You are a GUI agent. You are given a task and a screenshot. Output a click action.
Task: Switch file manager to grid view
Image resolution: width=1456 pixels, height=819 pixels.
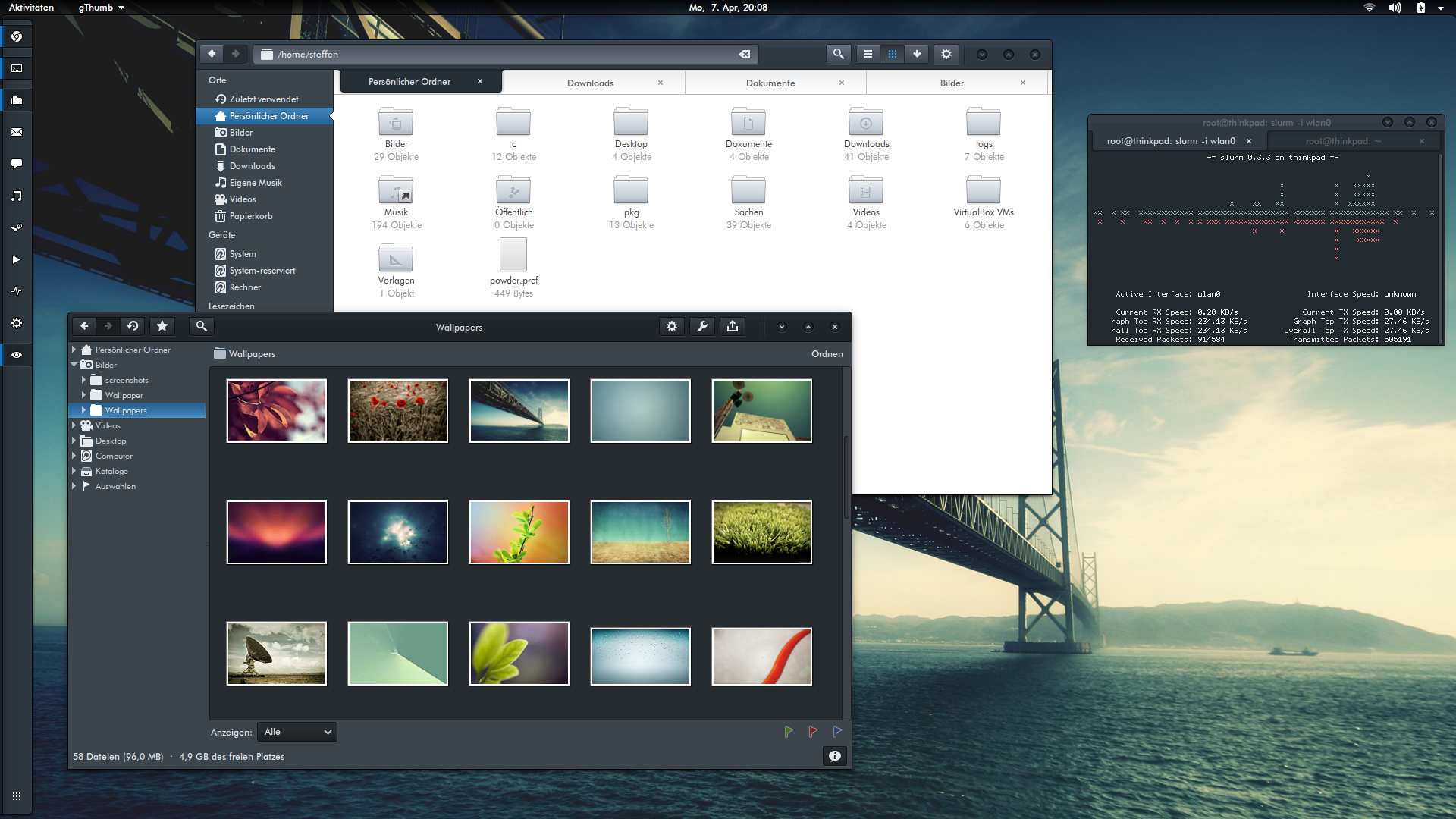coord(893,54)
